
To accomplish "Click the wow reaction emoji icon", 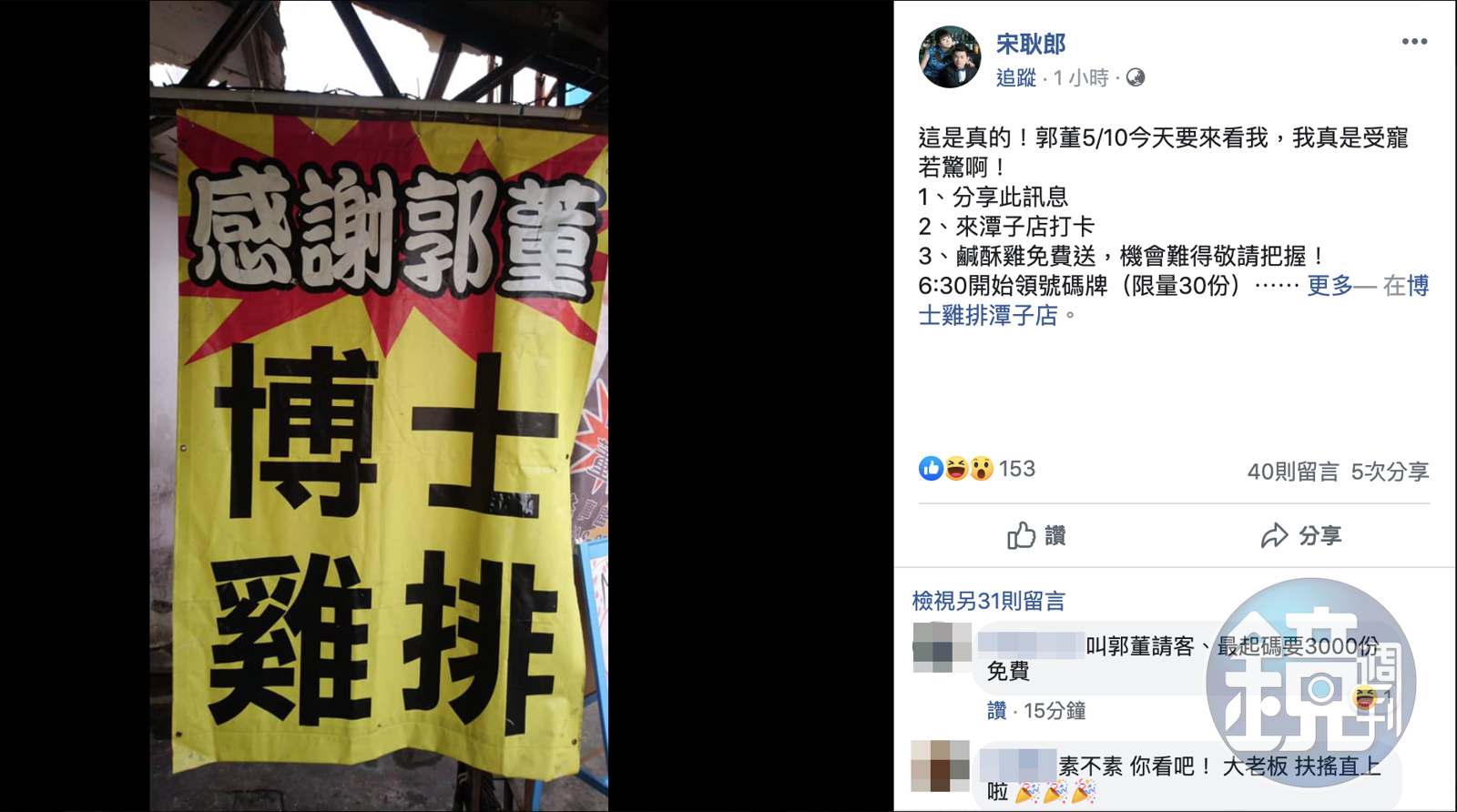I will click(x=981, y=469).
